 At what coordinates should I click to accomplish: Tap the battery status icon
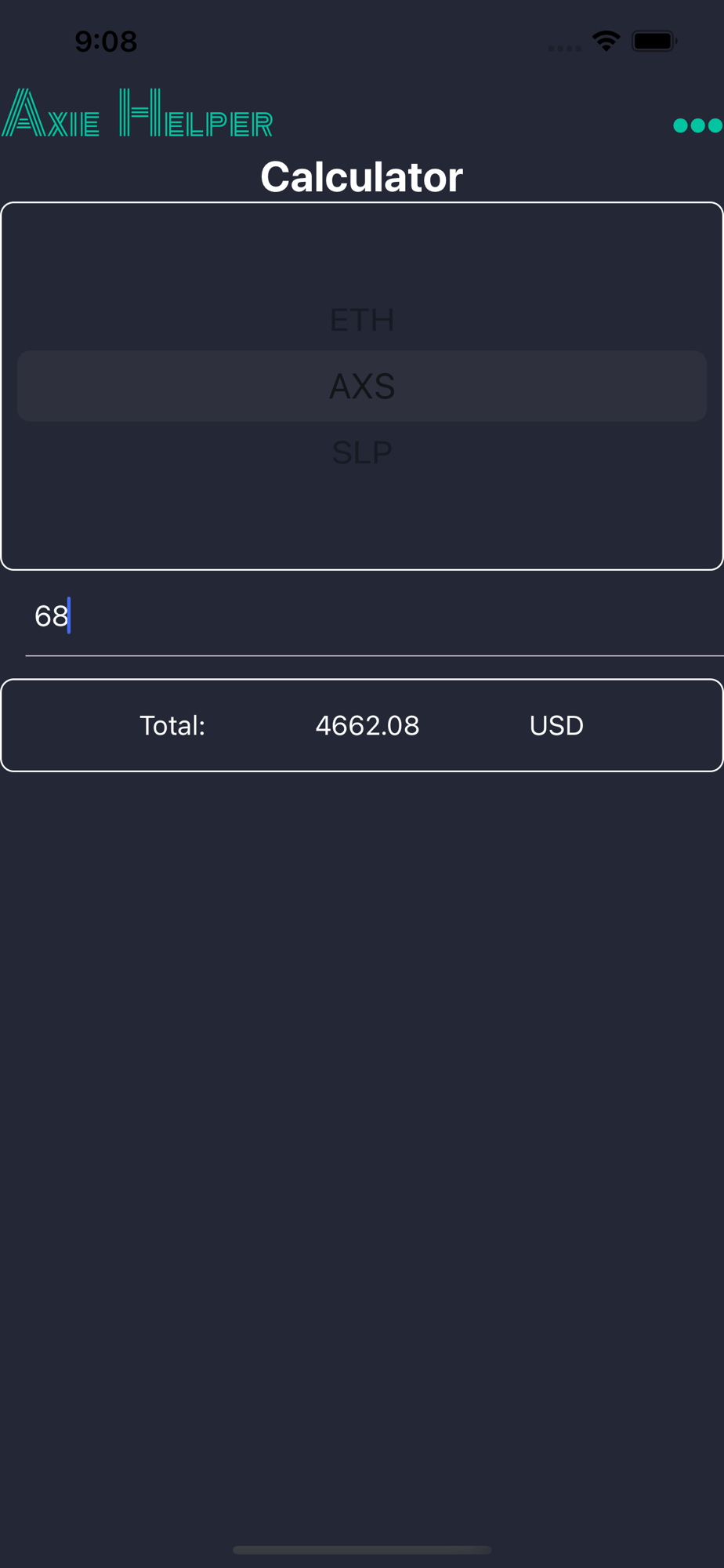pos(654,41)
